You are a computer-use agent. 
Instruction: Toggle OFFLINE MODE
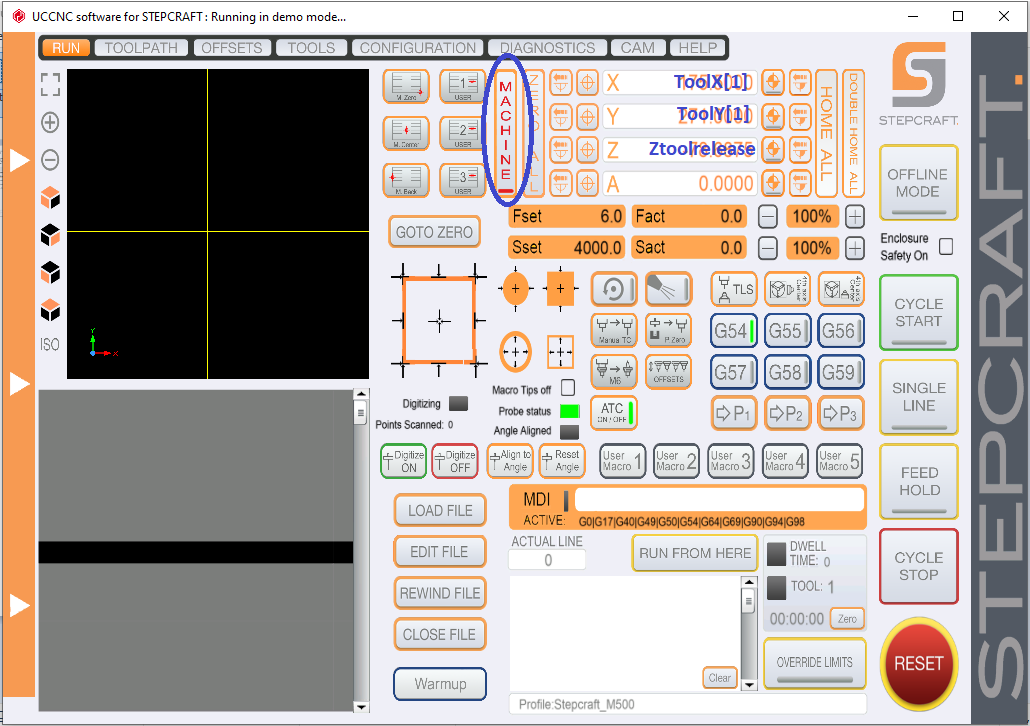[918, 183]
